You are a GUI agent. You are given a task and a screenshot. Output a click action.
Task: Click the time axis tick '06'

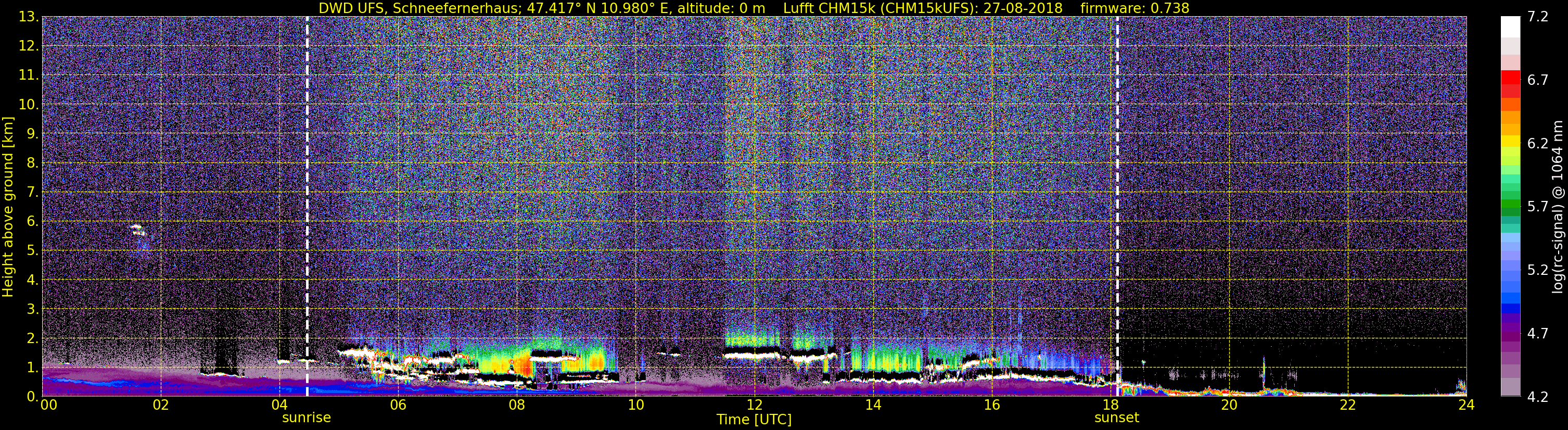pos(398,405)
